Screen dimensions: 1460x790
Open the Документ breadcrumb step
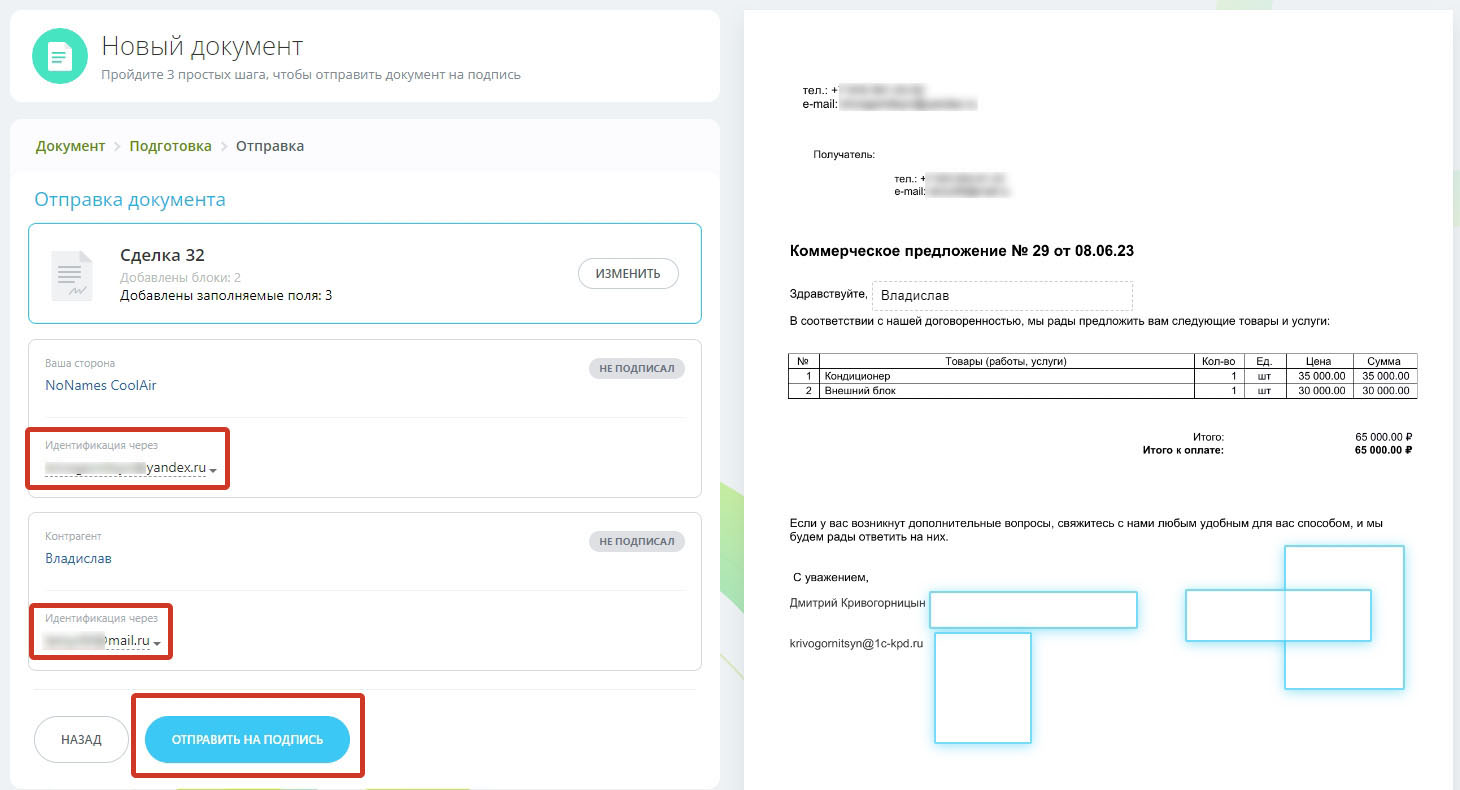70,145
